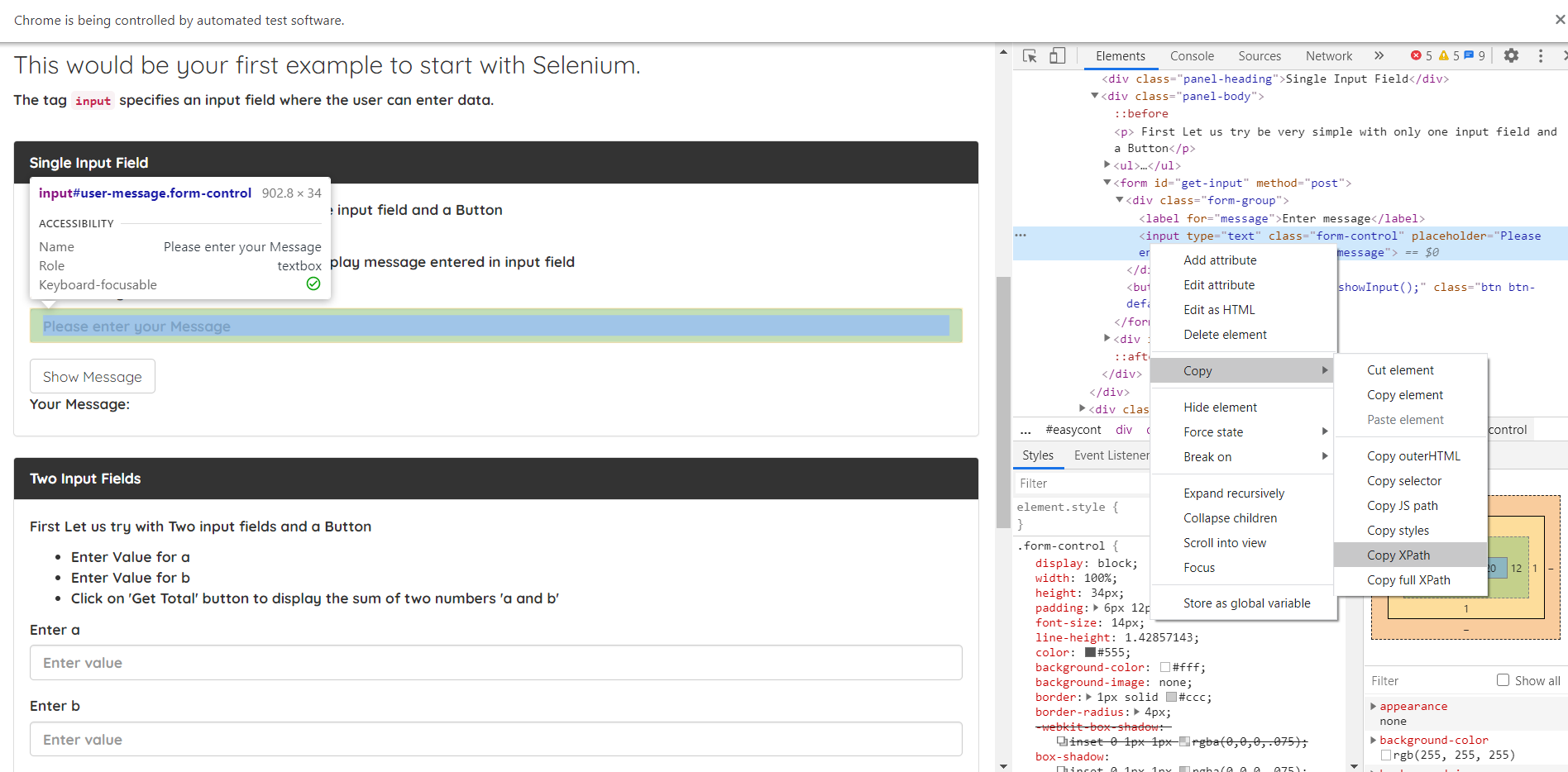Close the automated test software notice

coord(1560,19)
